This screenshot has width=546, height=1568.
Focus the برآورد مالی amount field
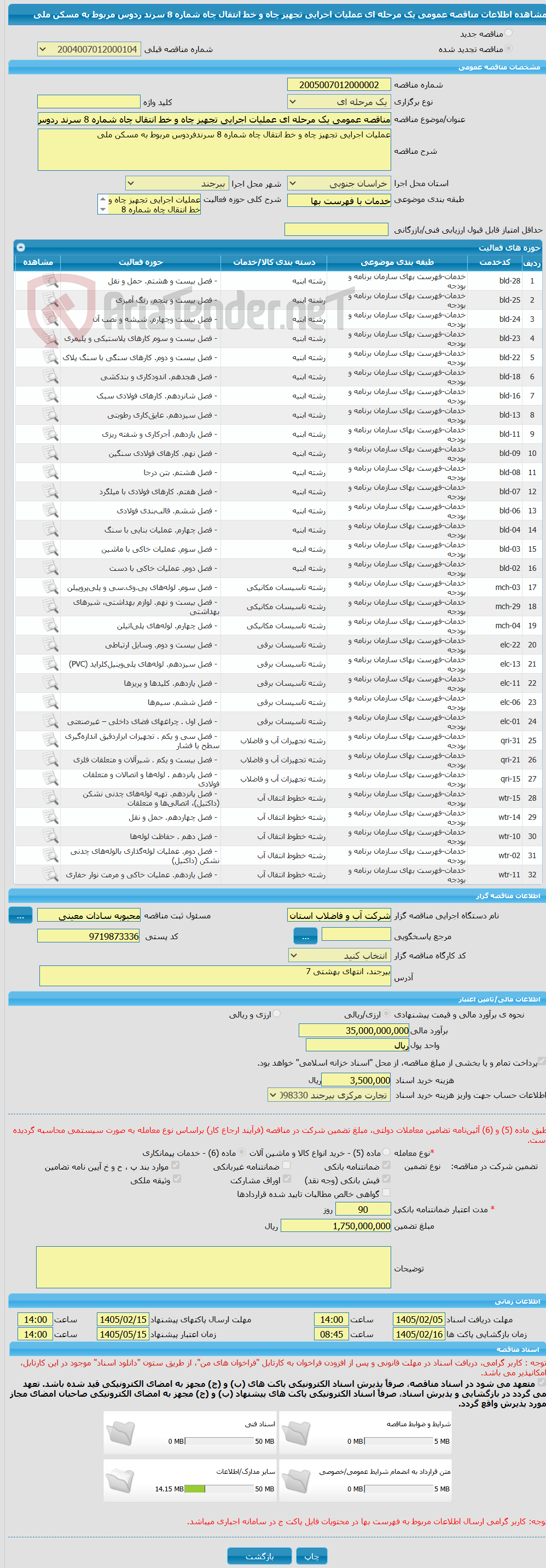point(355,1031)
